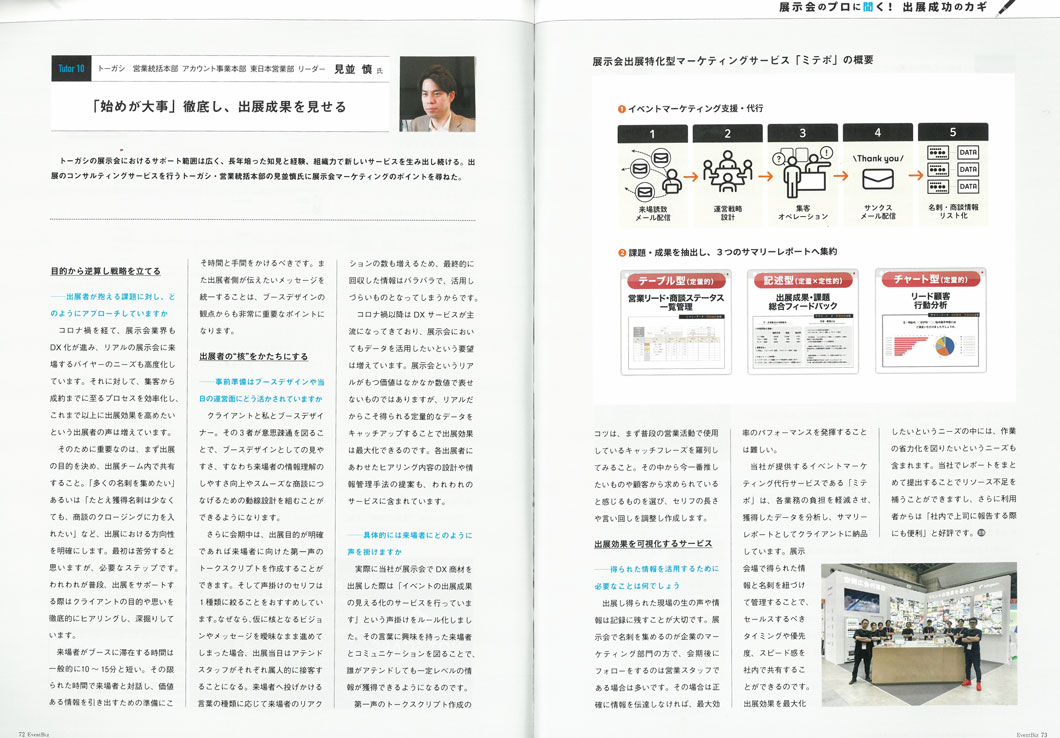Click the interviewee name 見並 慎

pyautogui.click(x=353, y=69)
